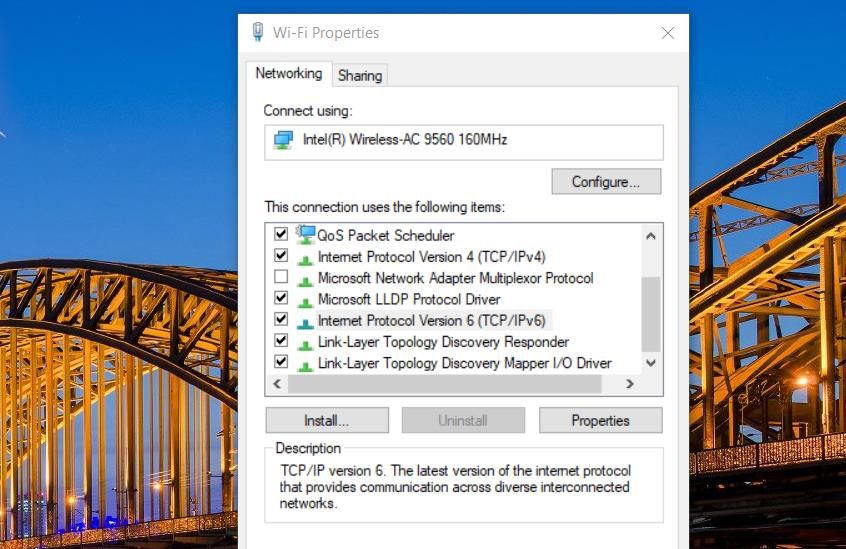Click the QoS Packet Scheduler icon
846x549 pixels.
(x=306, y=235)
